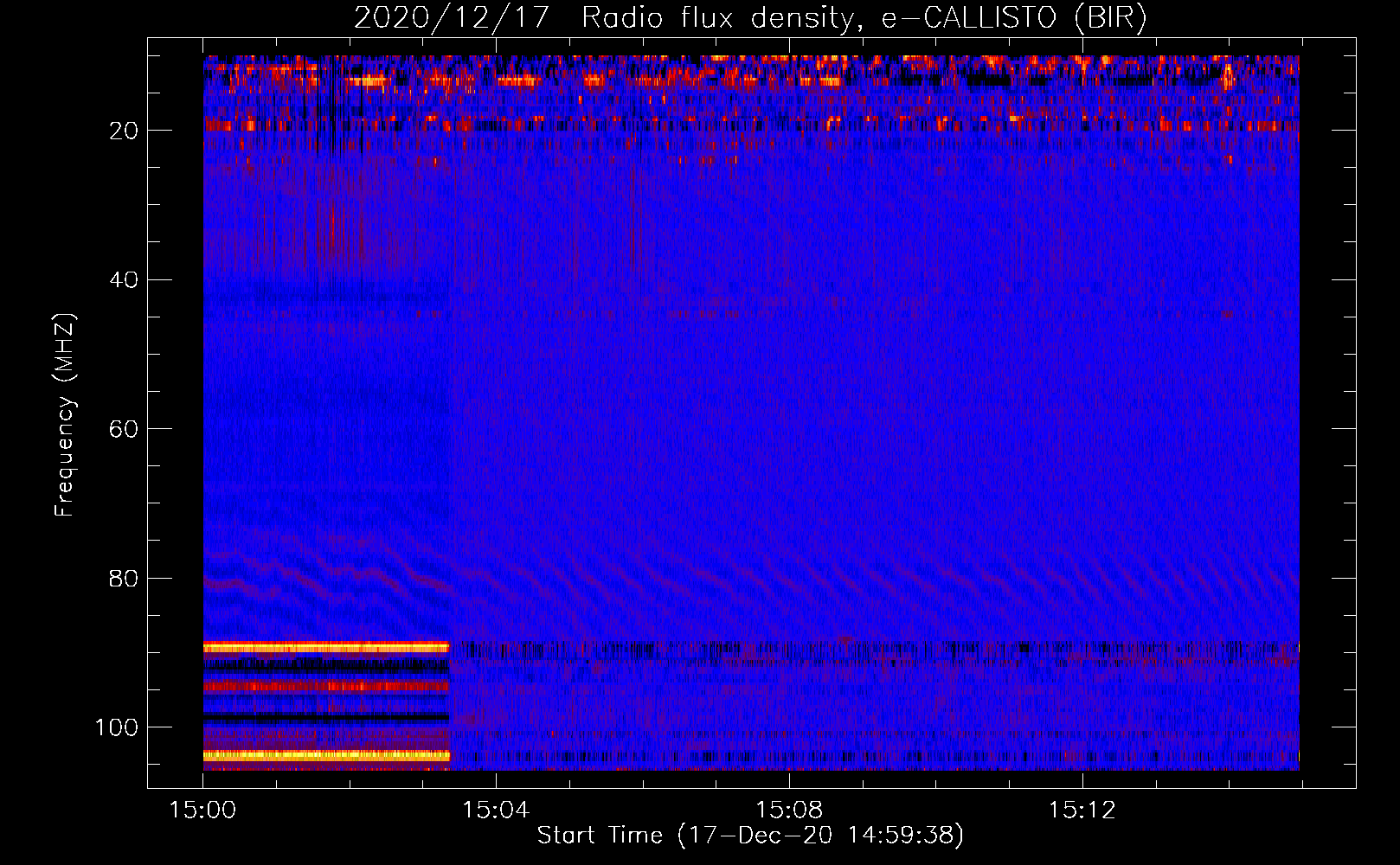Click the 15:00 time tick label
Screen dimensions: 1400x865
pos(203,811)
